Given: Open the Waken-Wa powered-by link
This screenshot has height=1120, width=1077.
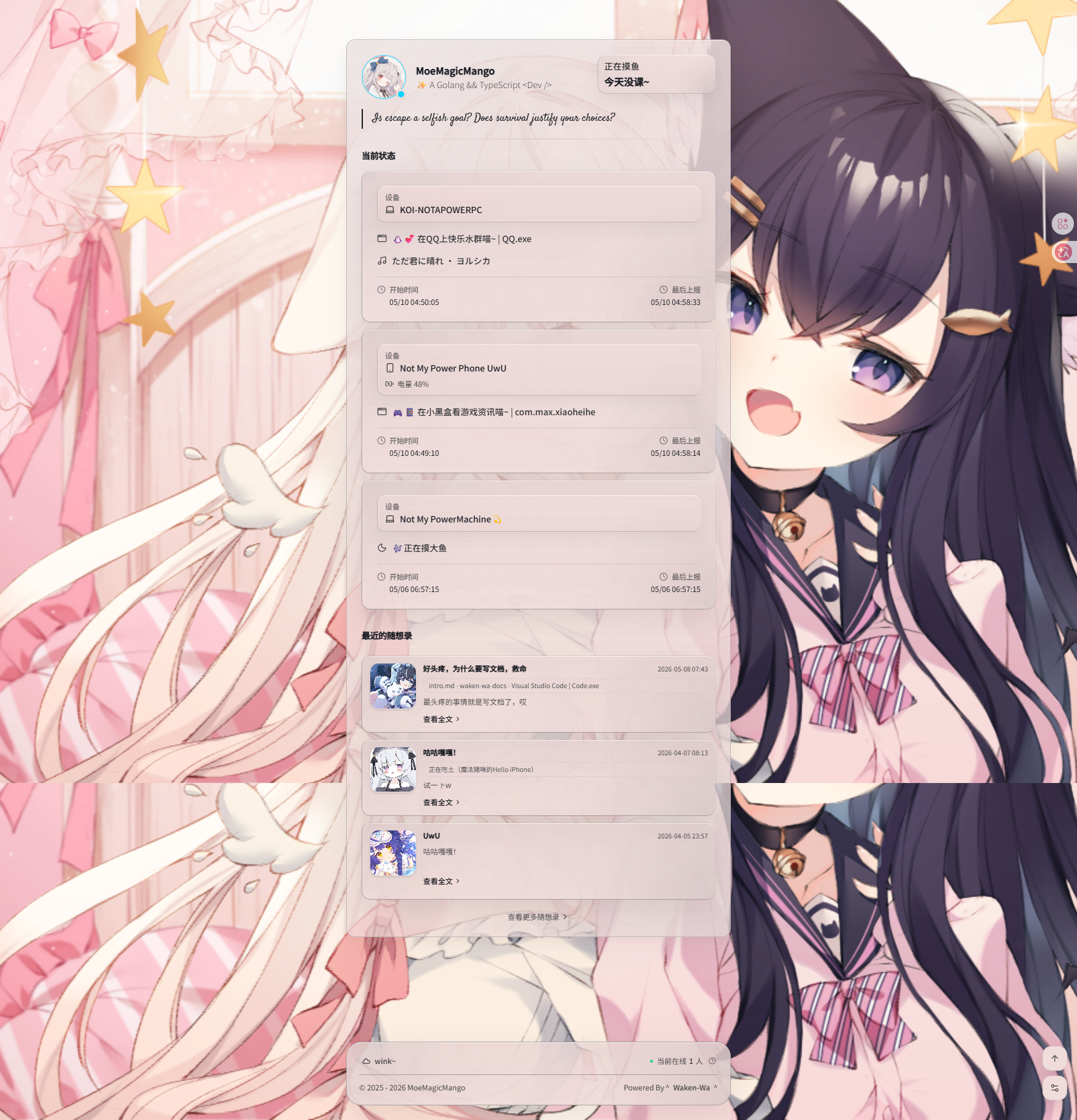Looking at the screenshot, I should point(691,1087).
